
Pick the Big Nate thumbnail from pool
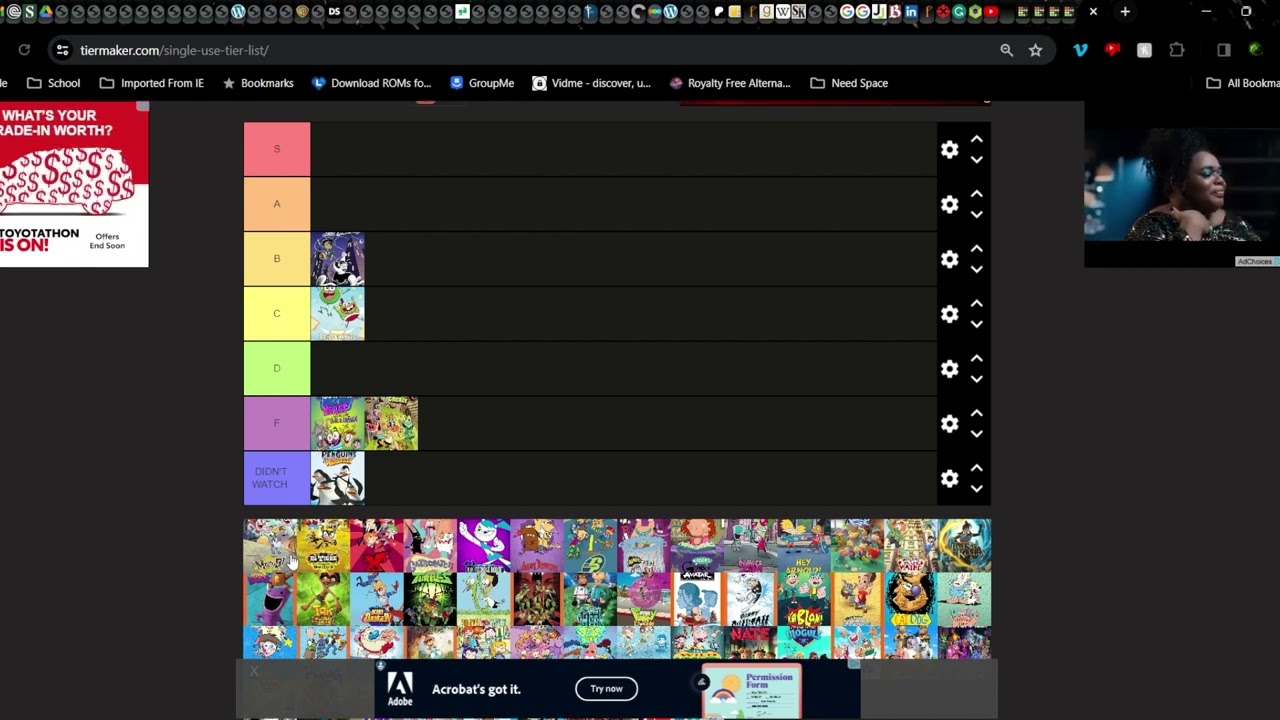[750, 642]
